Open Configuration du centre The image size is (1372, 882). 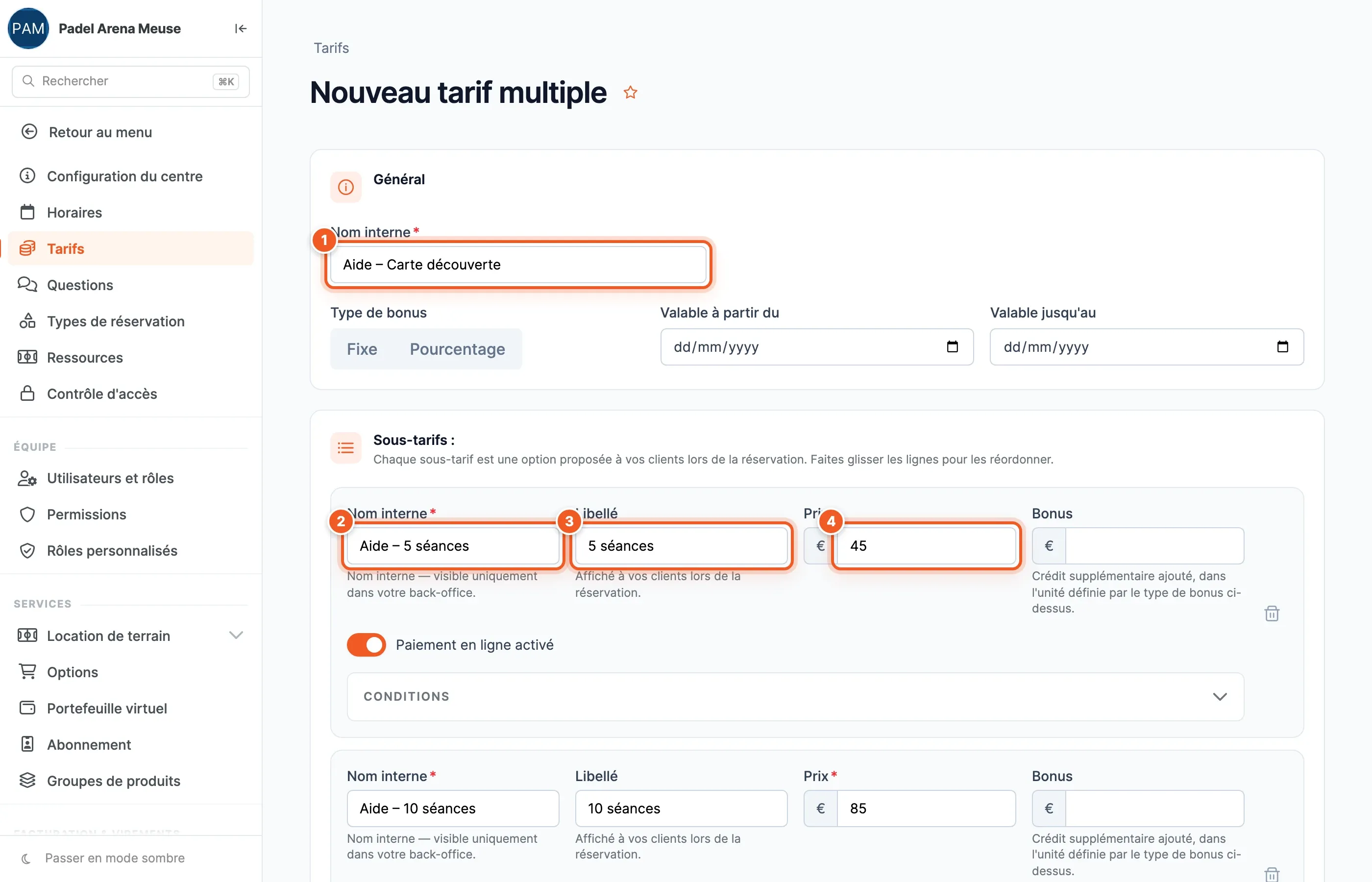pos(130,176)
